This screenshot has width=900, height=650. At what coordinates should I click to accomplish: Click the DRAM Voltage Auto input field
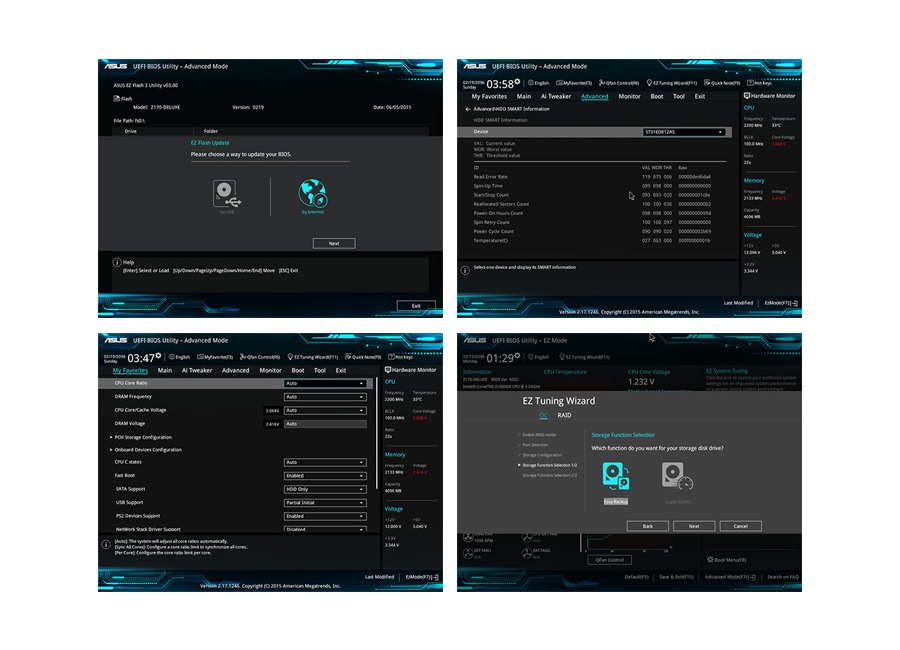tap(325, 424)
